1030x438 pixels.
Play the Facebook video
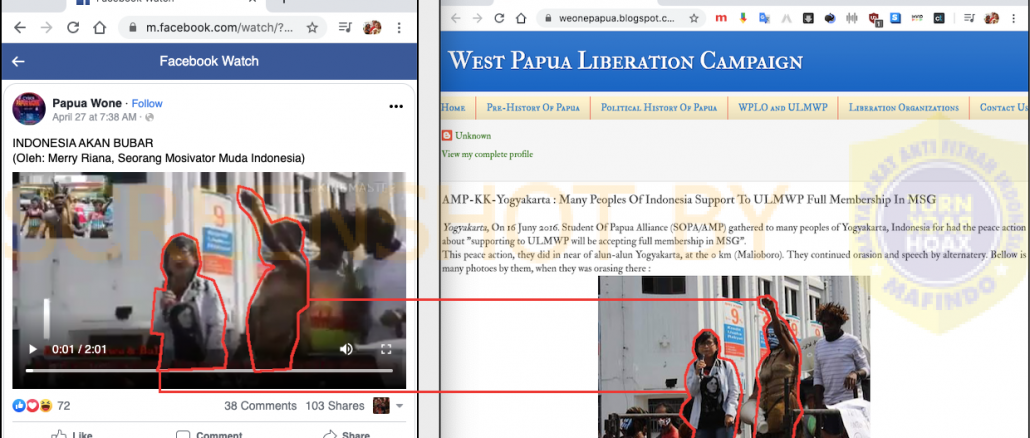(32, 349)
